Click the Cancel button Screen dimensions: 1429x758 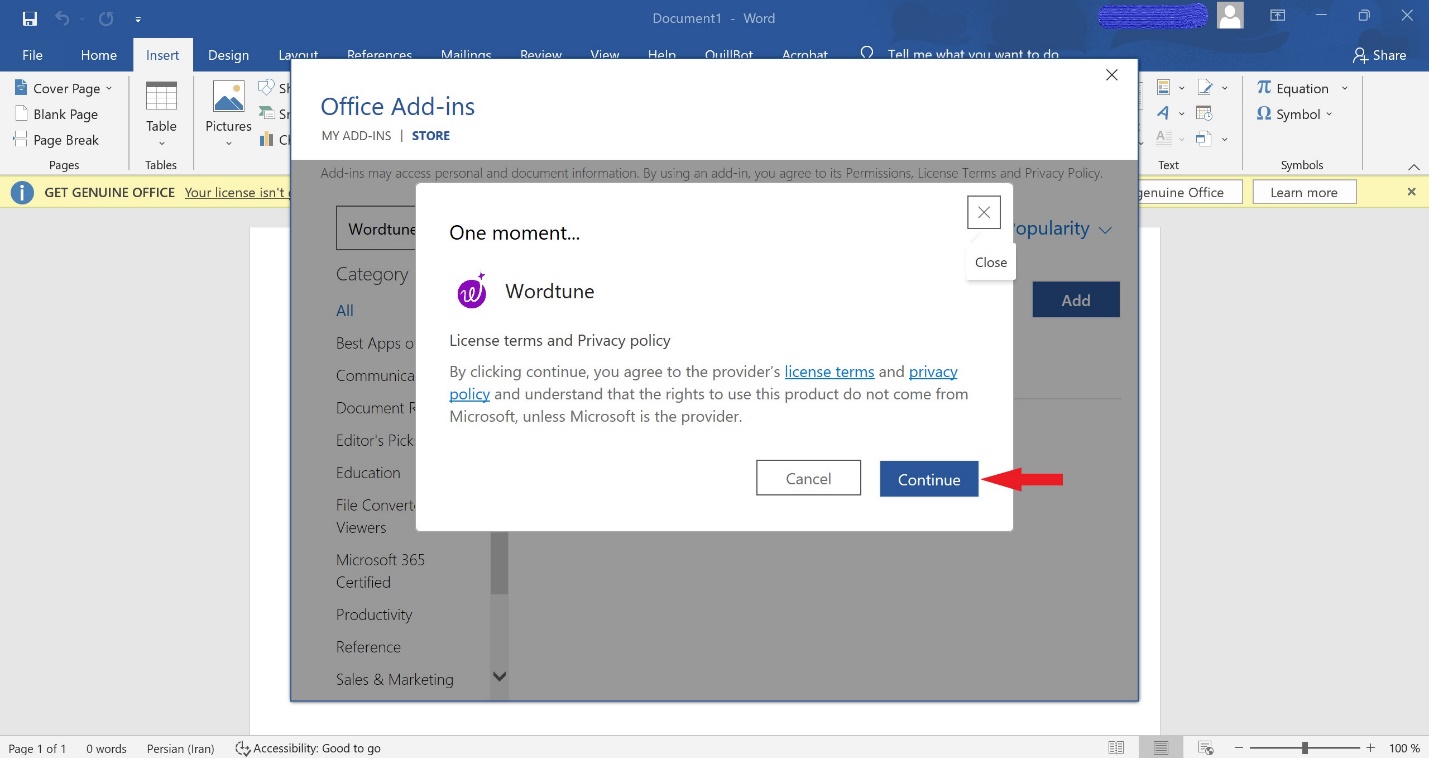pyautogui.click(x=808, y=478)
